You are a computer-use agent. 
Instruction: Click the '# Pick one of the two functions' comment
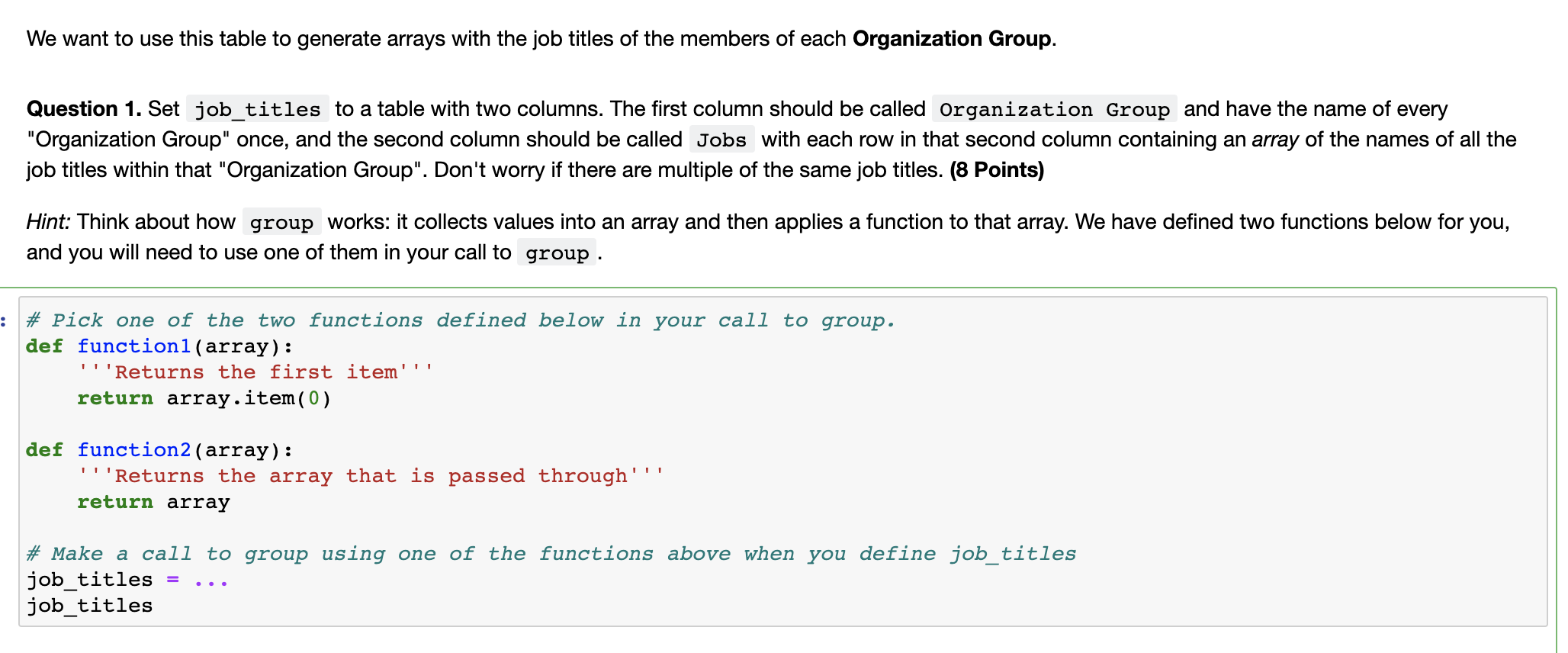tap(461, 320)
